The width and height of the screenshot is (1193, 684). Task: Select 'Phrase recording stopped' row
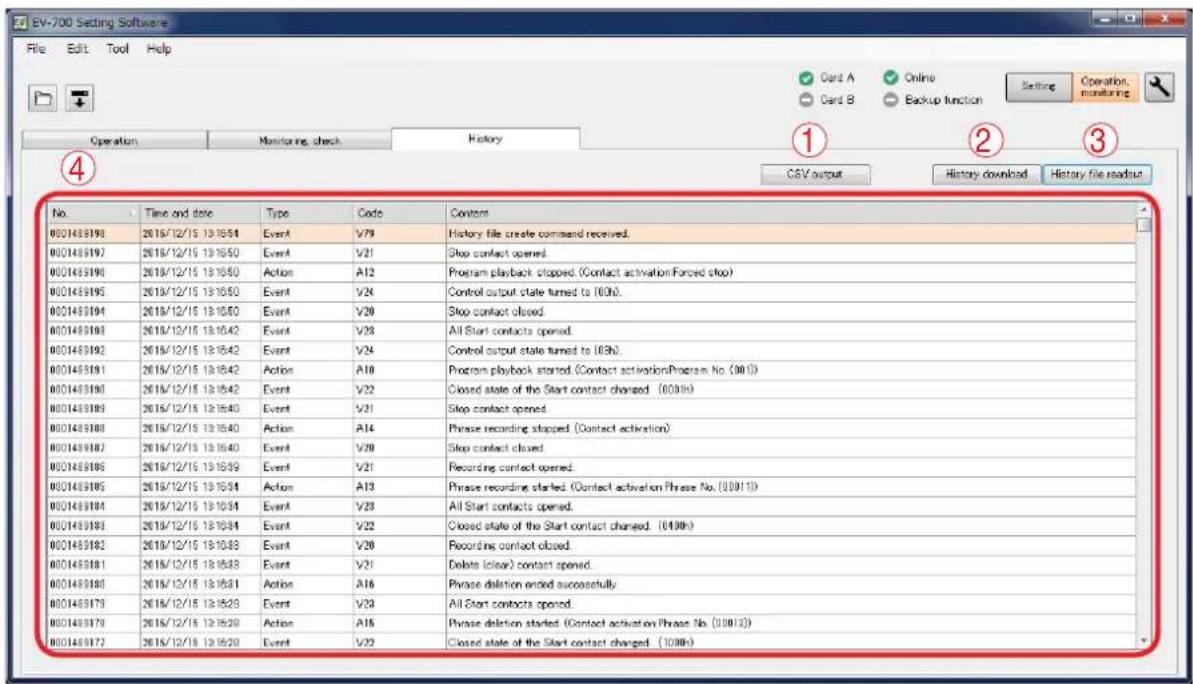point(592,428)
